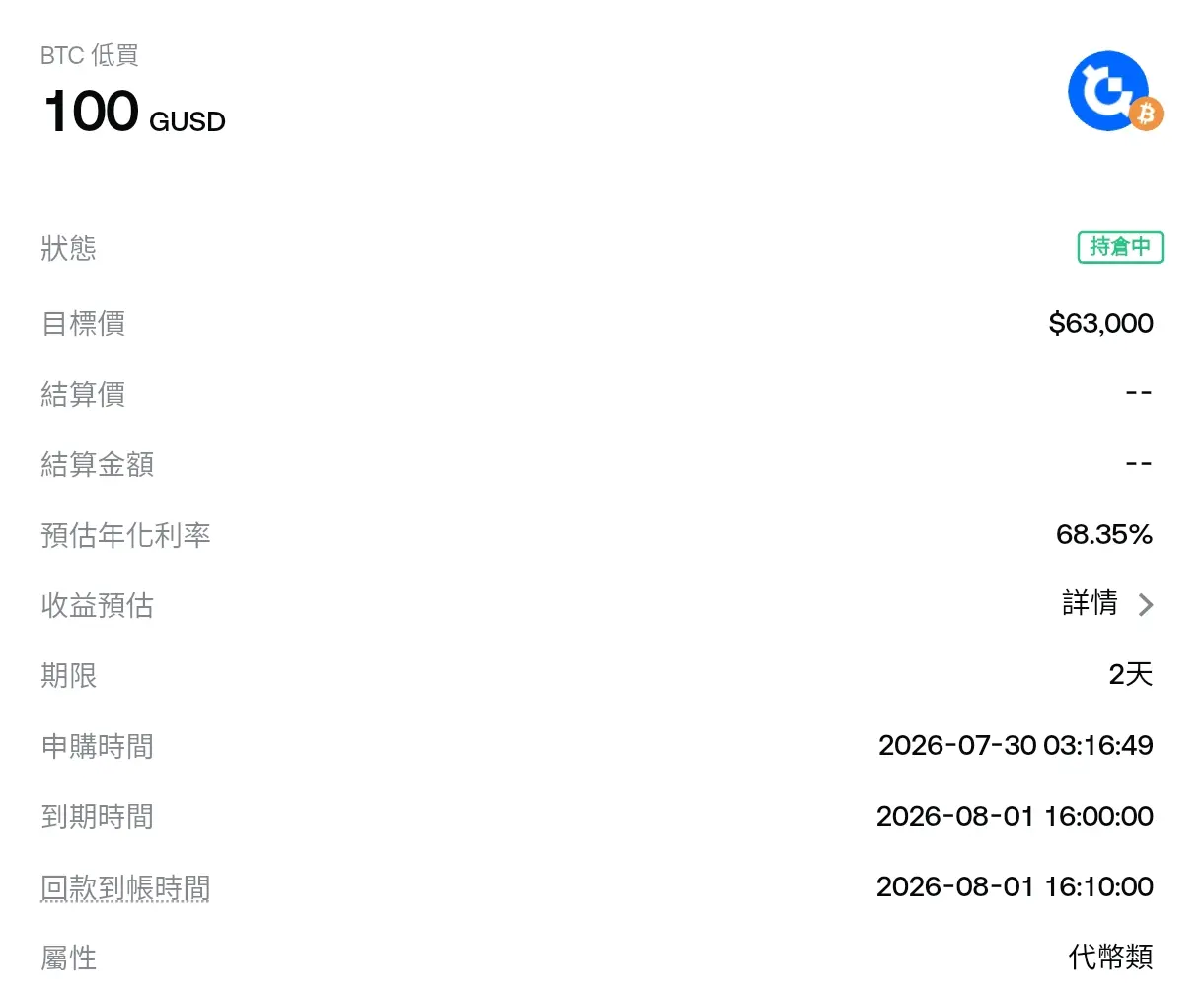Viewport: 1204px width, 996px height.
Task: Click the 結算金額 dashes value
Action: click(1139, 464)
